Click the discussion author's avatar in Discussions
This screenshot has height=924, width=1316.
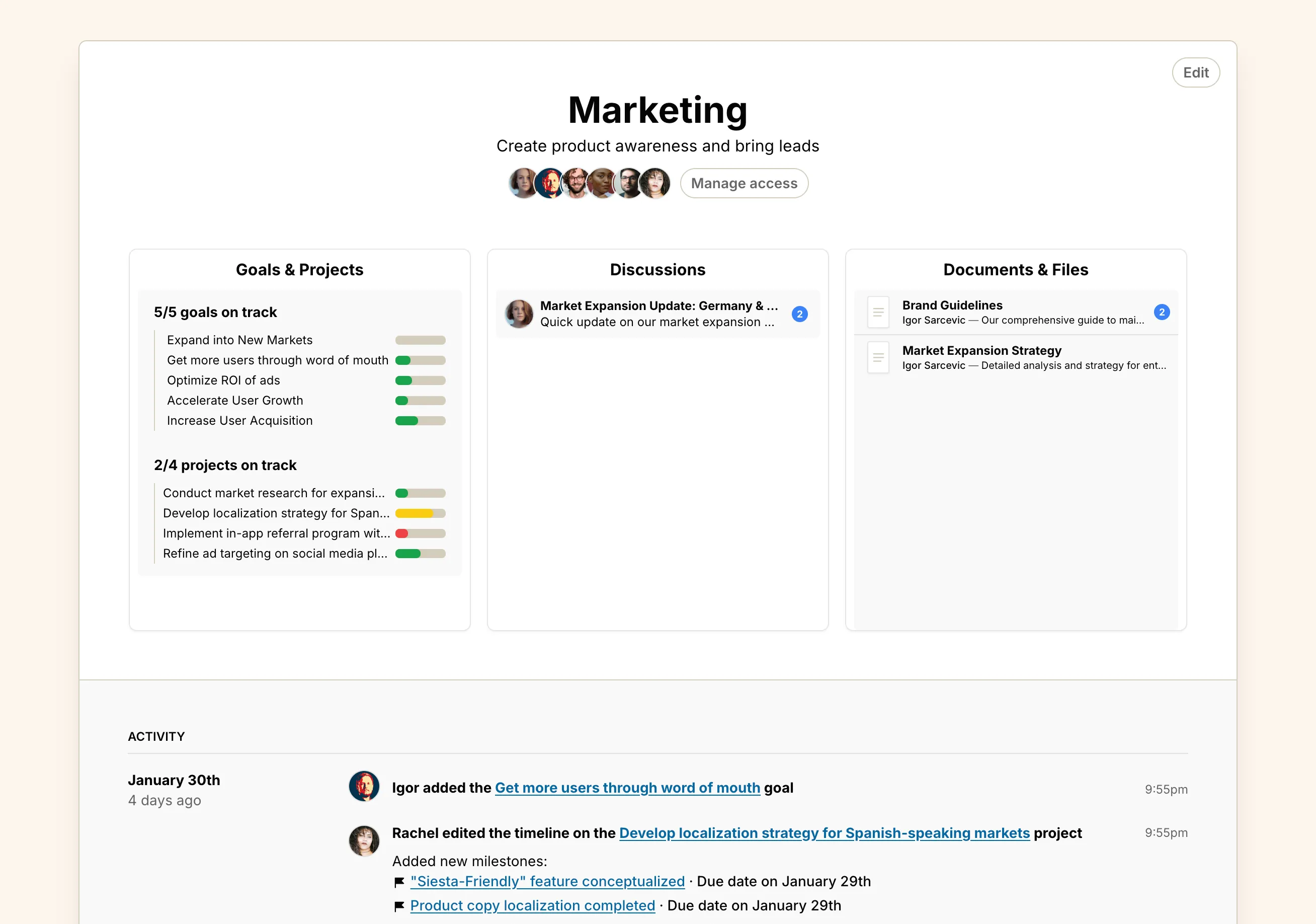[519, 314]
